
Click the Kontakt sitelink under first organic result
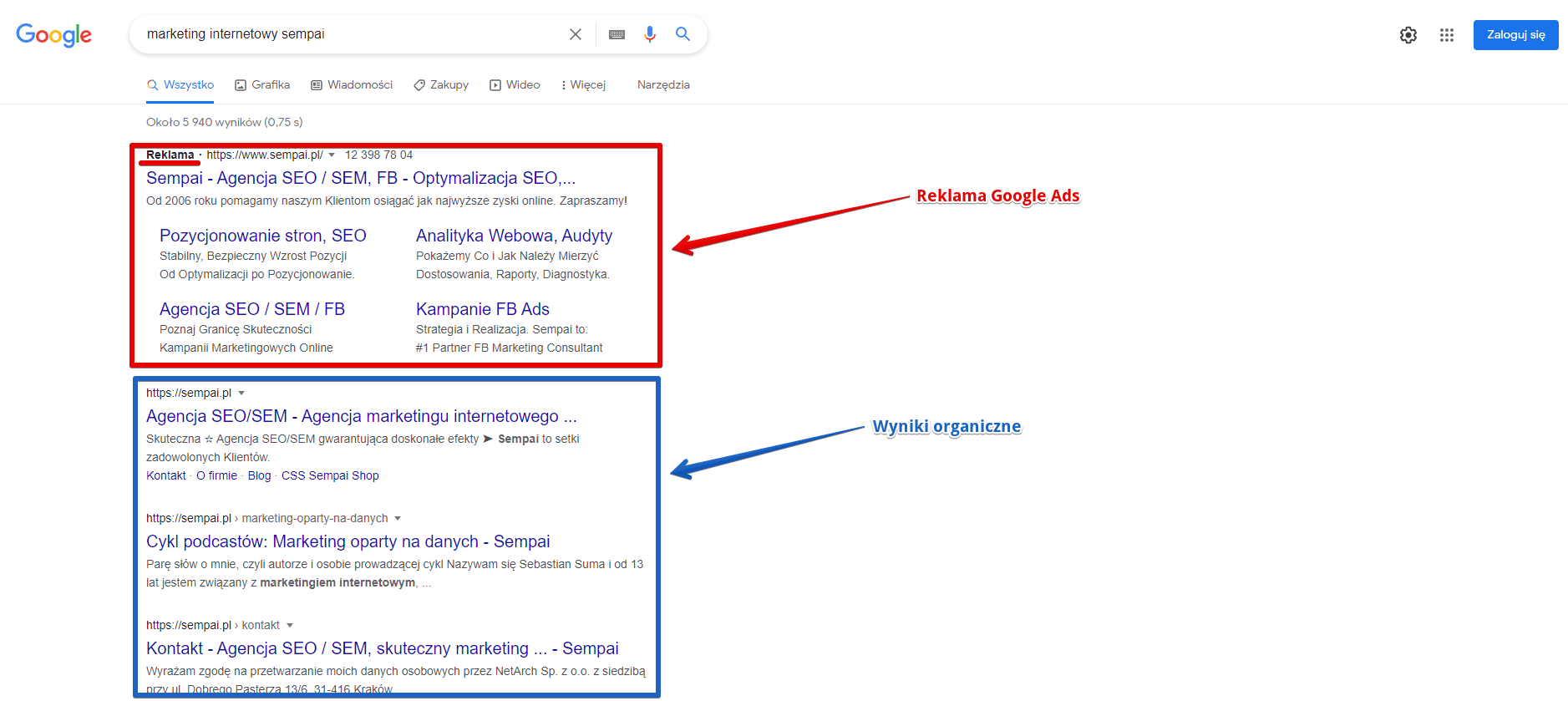166,475
